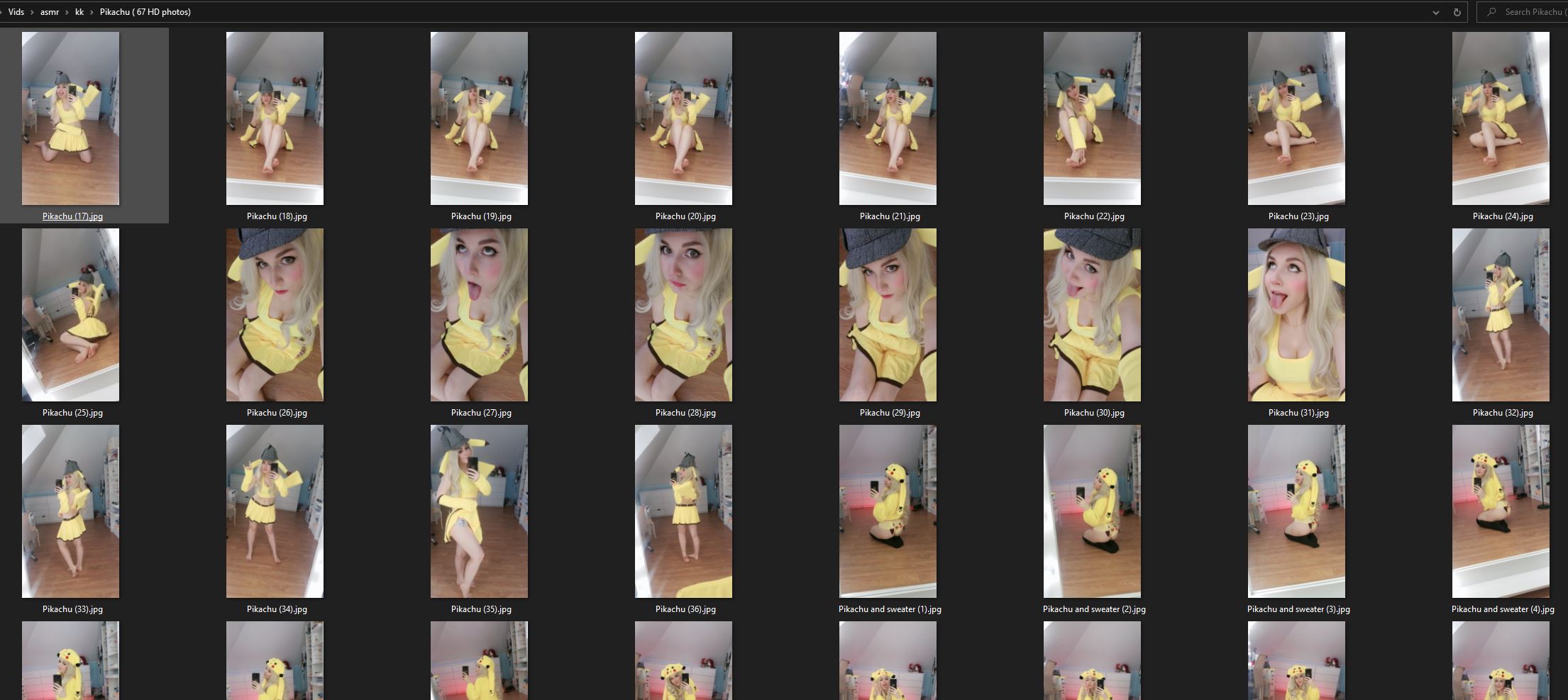Screen dimensions: 1568x700
Task: Expand the chevron after kk breadcrumb
Action: tap(92, 12)
